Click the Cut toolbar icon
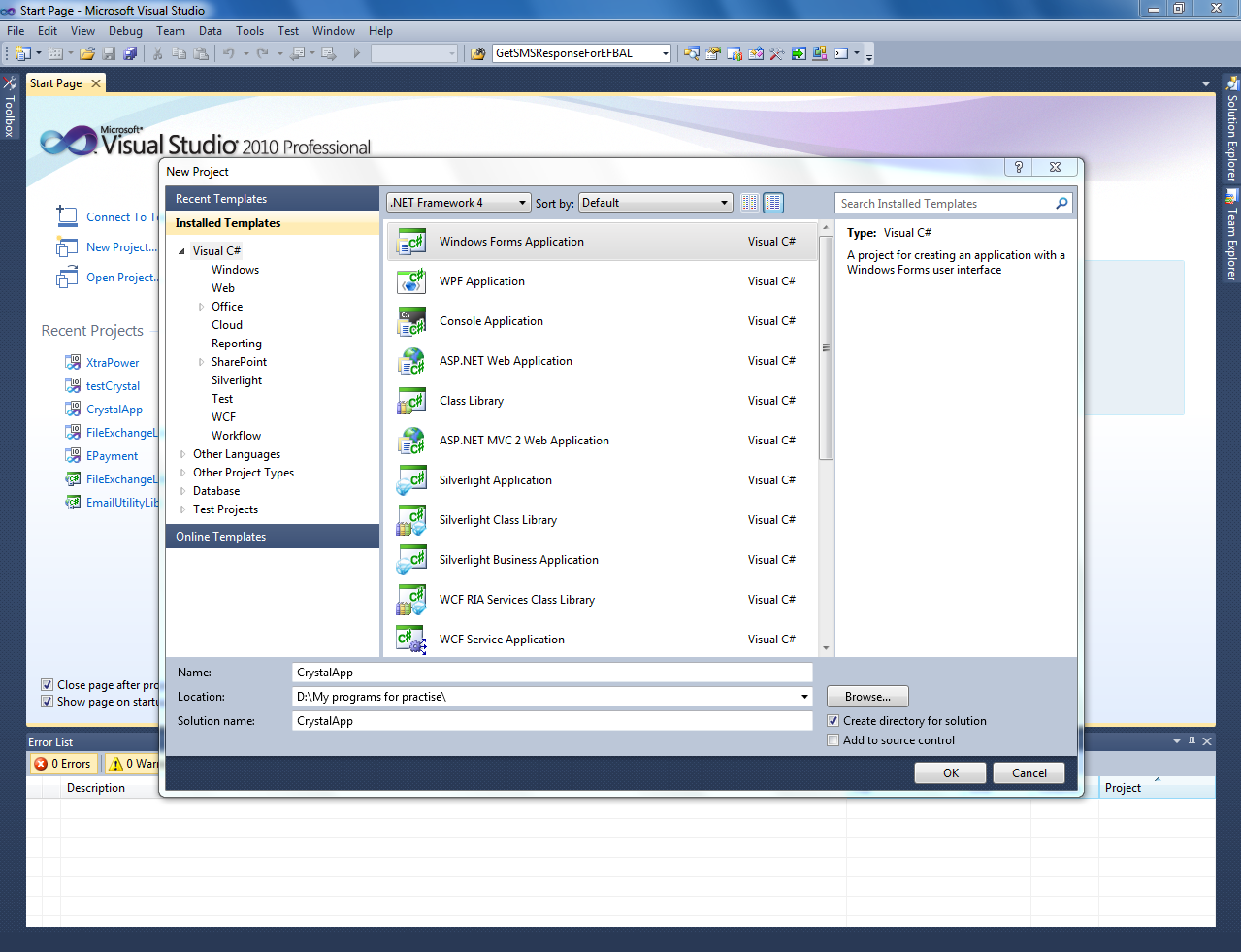 (158, 53)
